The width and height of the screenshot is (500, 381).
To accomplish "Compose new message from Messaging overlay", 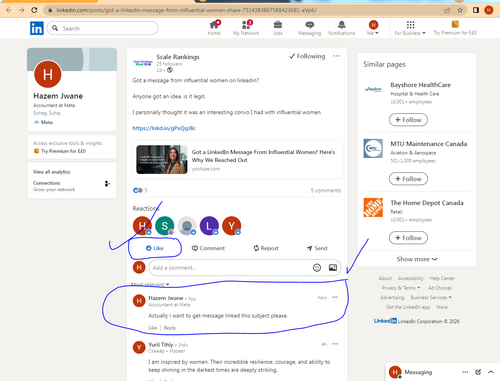I will coord(478,372).
